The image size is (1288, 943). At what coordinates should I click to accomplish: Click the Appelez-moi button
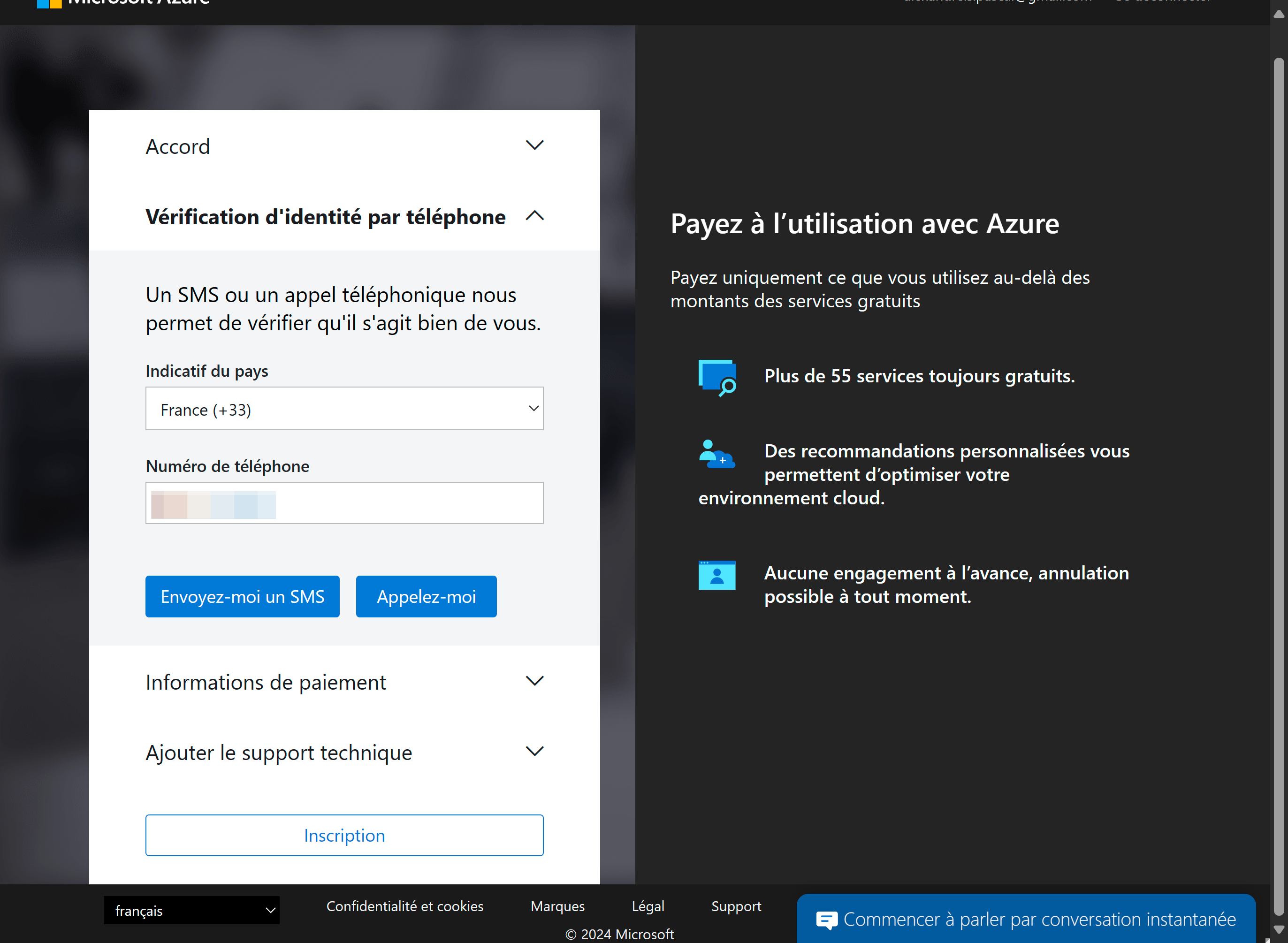pyautogui.click(x=427, y=596)
